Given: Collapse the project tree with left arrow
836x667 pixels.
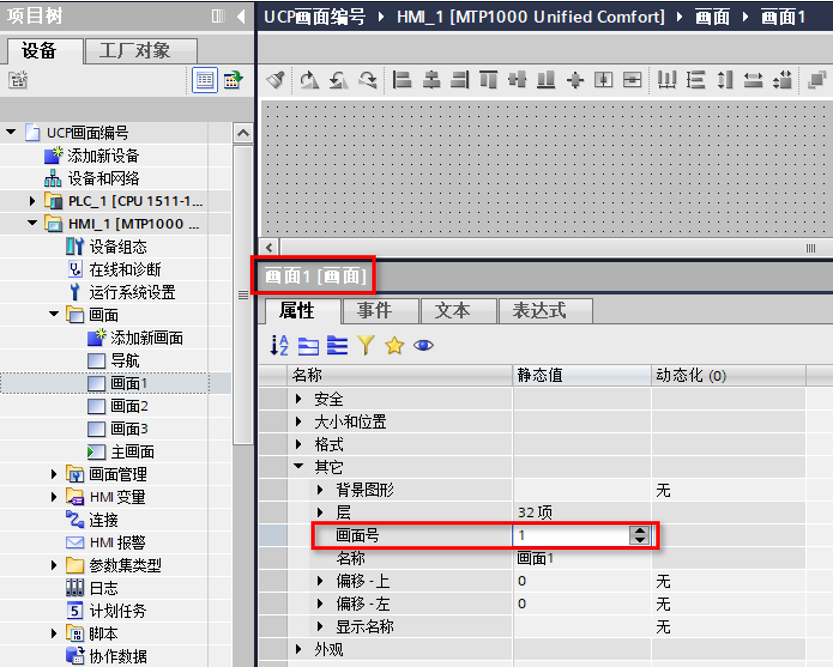Looking at the screenshot, I should click(241, 17).
